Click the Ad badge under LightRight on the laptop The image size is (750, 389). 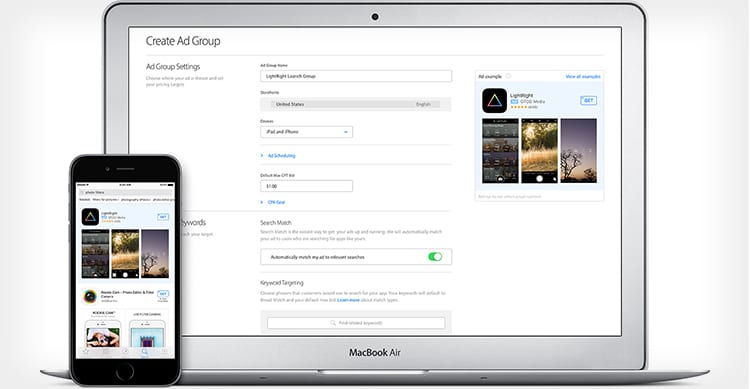(x=514, y=101)
